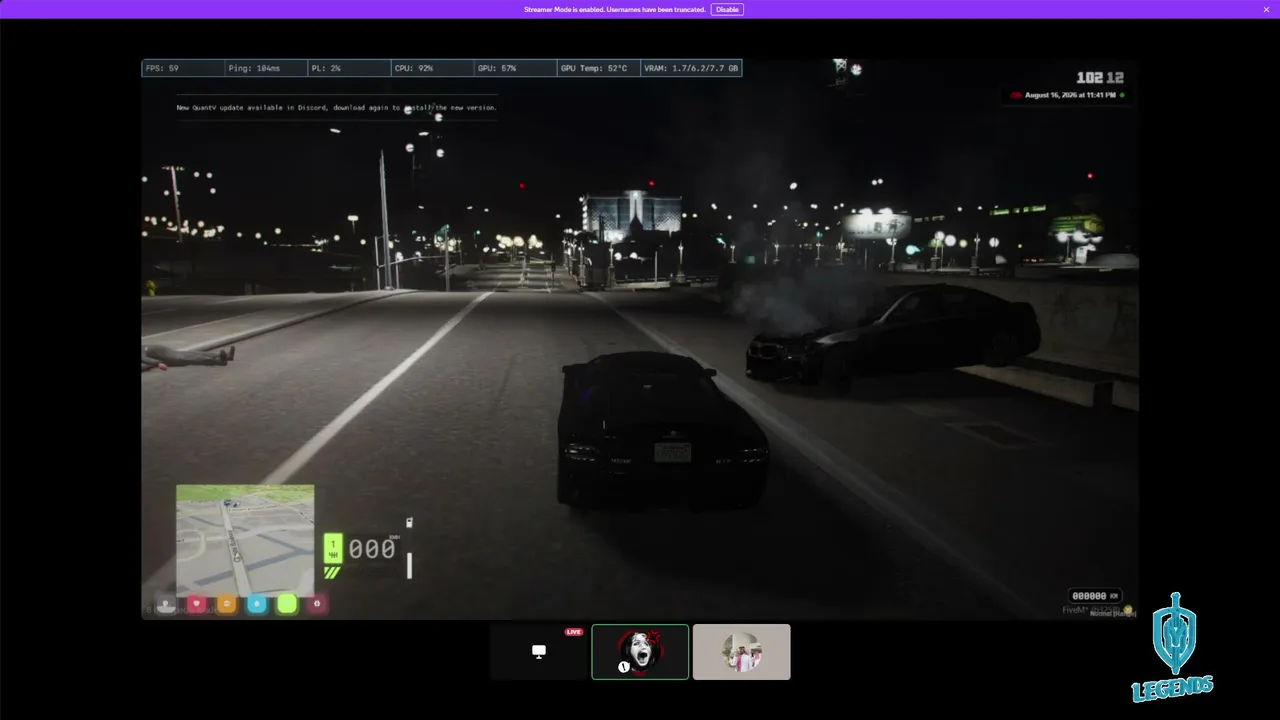Click the monitor screen-share icon
1280x720 pixels.
(x=539, y=652)
